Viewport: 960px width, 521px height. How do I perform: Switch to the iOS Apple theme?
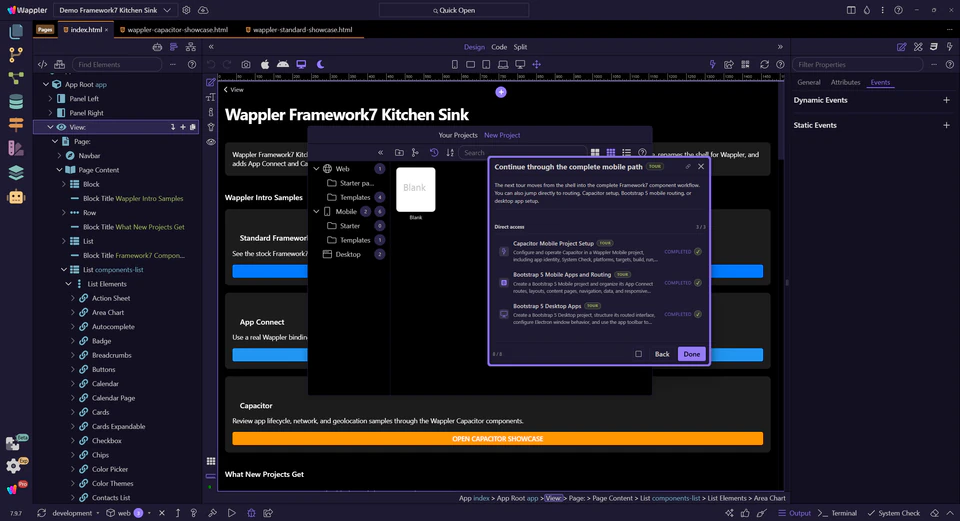265,64
